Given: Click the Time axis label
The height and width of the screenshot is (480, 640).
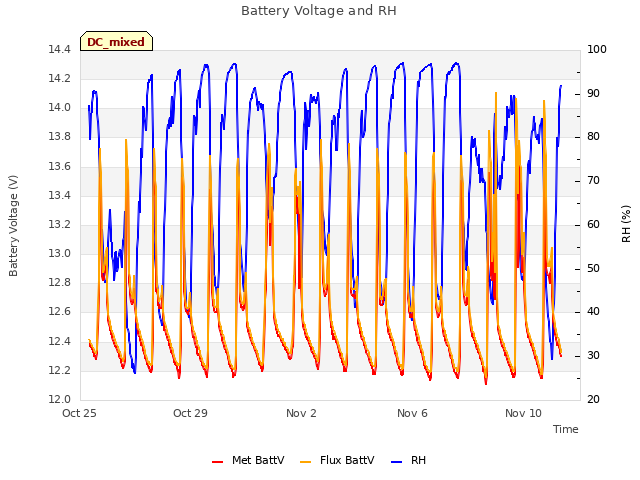Looking at the screenshot, I should pos(565,429).
